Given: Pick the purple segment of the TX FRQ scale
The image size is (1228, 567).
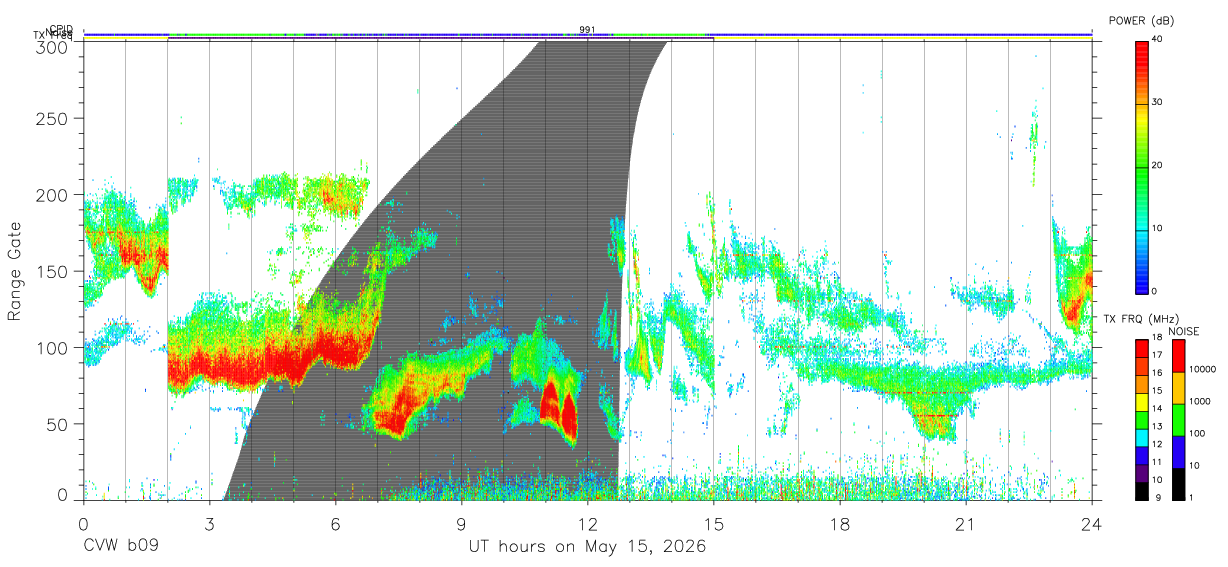Looking at the screenshot, I should click(1142, 473).
